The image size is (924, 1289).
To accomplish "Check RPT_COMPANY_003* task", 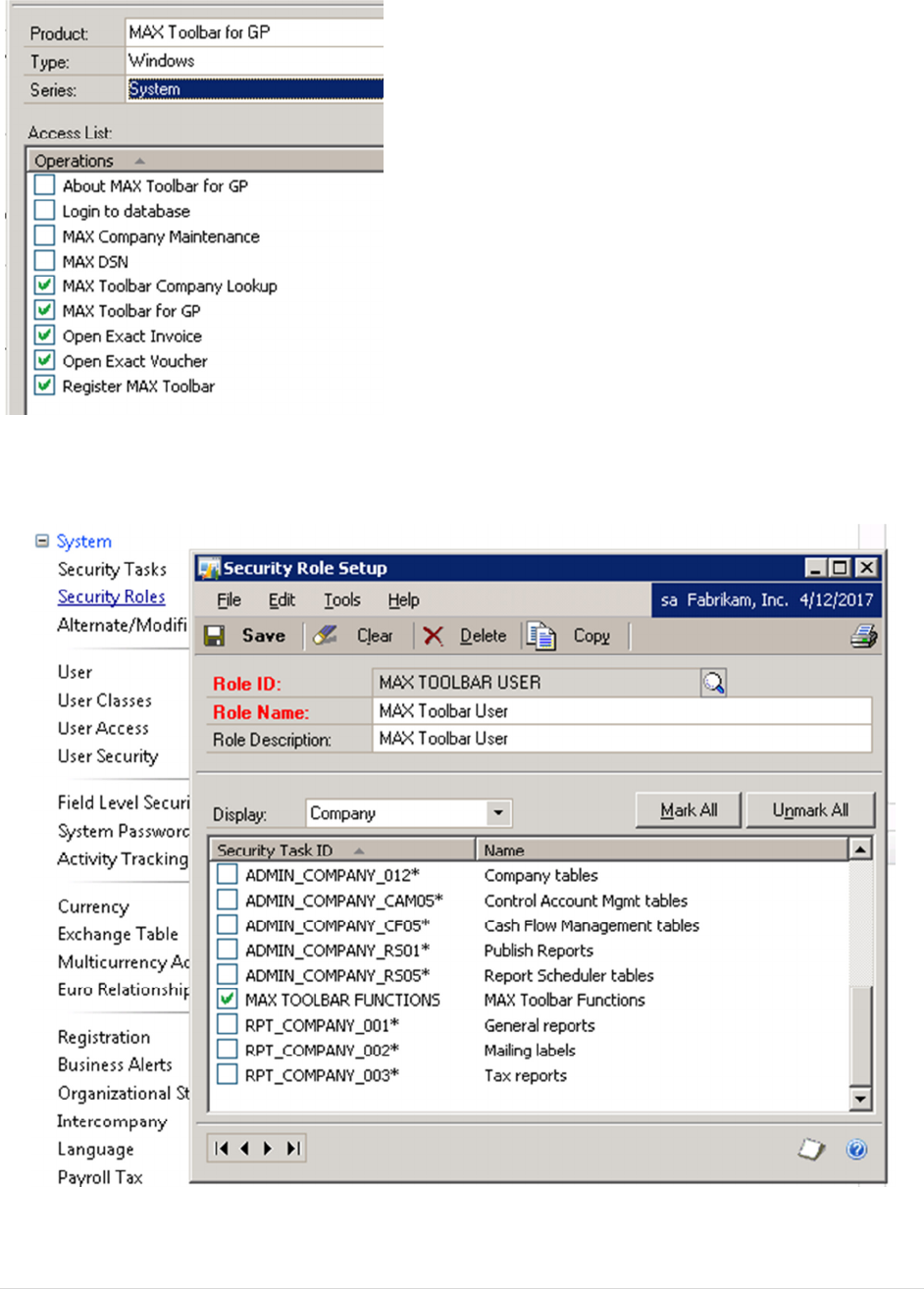I will [228, 1075].
